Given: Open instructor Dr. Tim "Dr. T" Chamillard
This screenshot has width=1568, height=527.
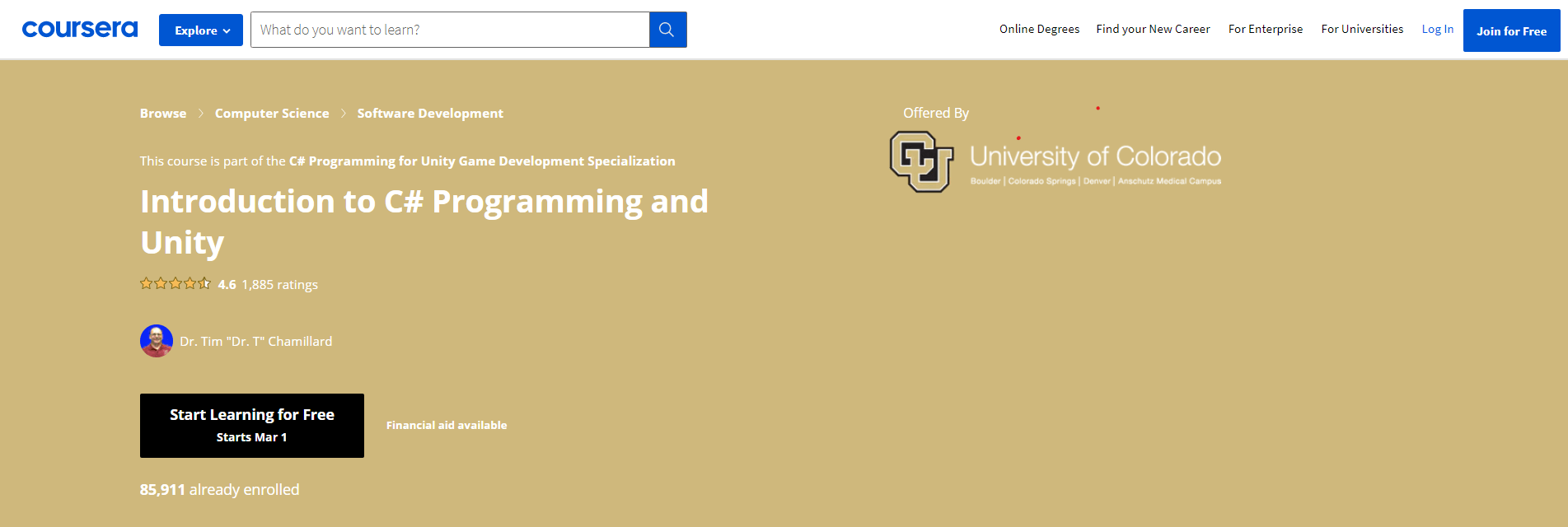Looking at the screenshot, I should point(256,342).
